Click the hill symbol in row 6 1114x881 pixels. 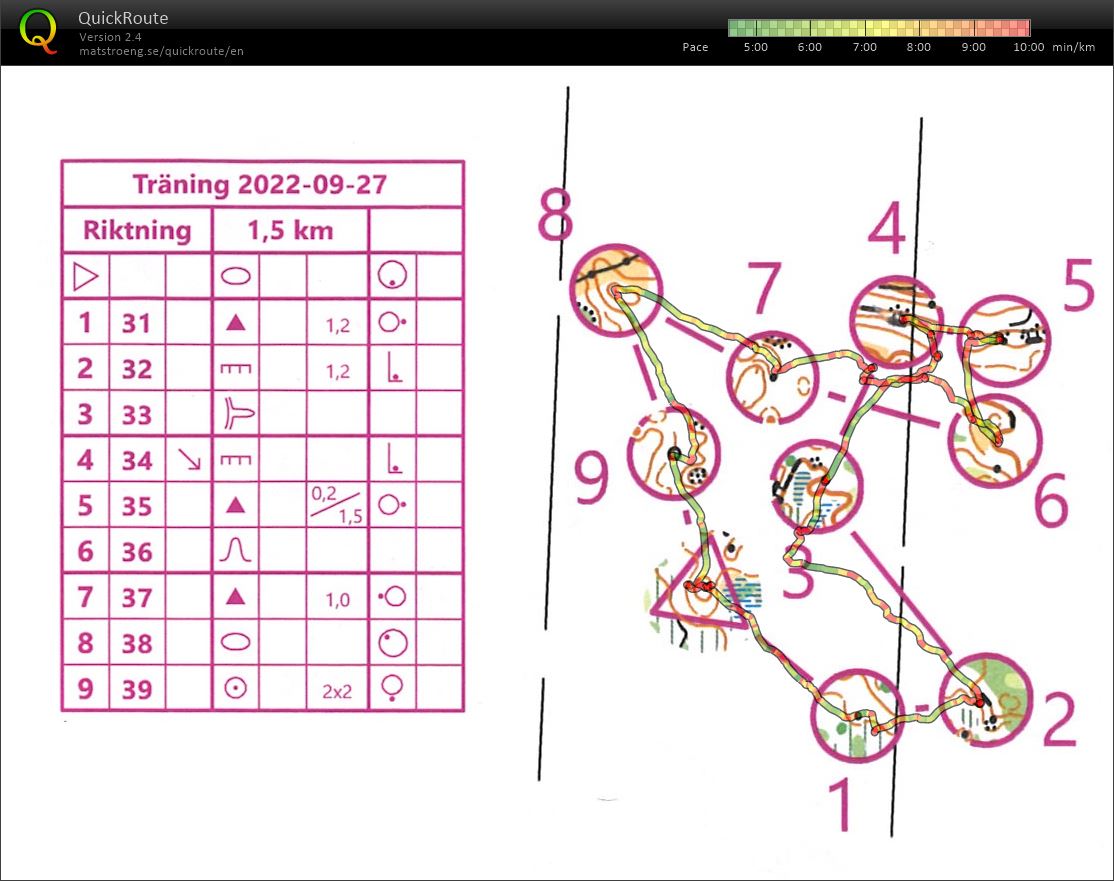pos(235,551)
